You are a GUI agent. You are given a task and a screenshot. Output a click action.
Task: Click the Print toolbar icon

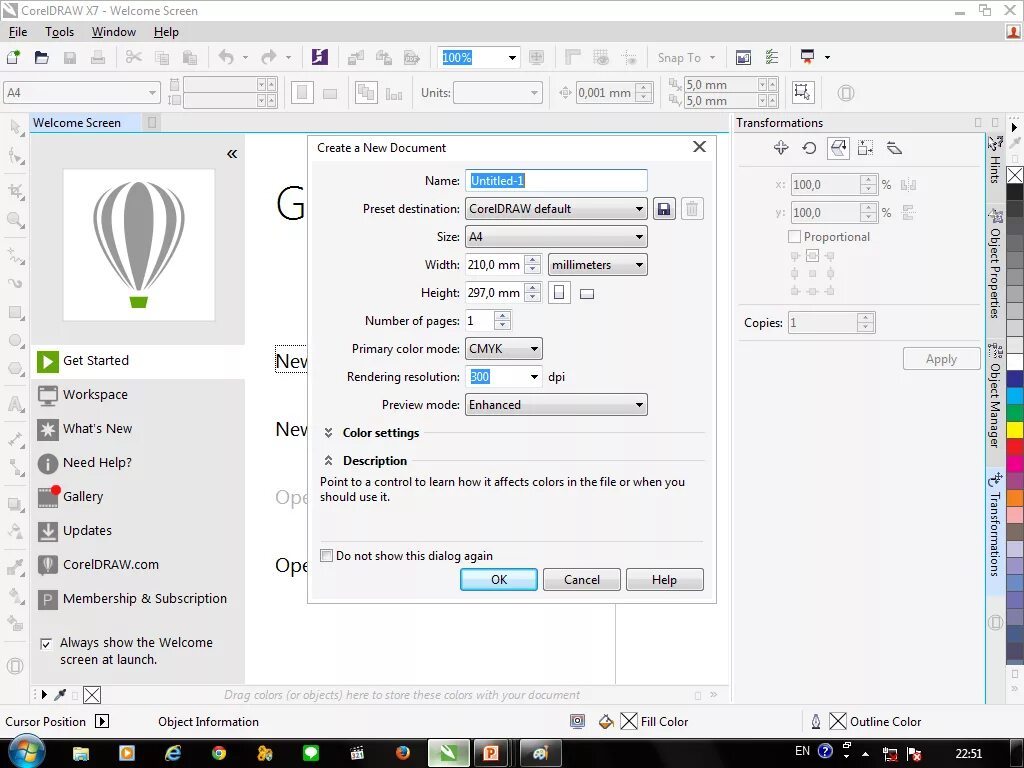click(98, 57)
